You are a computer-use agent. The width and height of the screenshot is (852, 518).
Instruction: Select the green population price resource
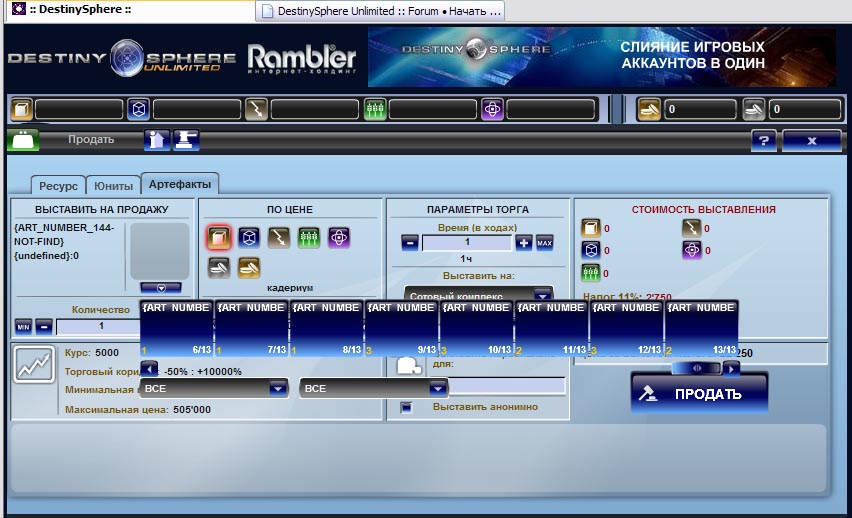309,238
